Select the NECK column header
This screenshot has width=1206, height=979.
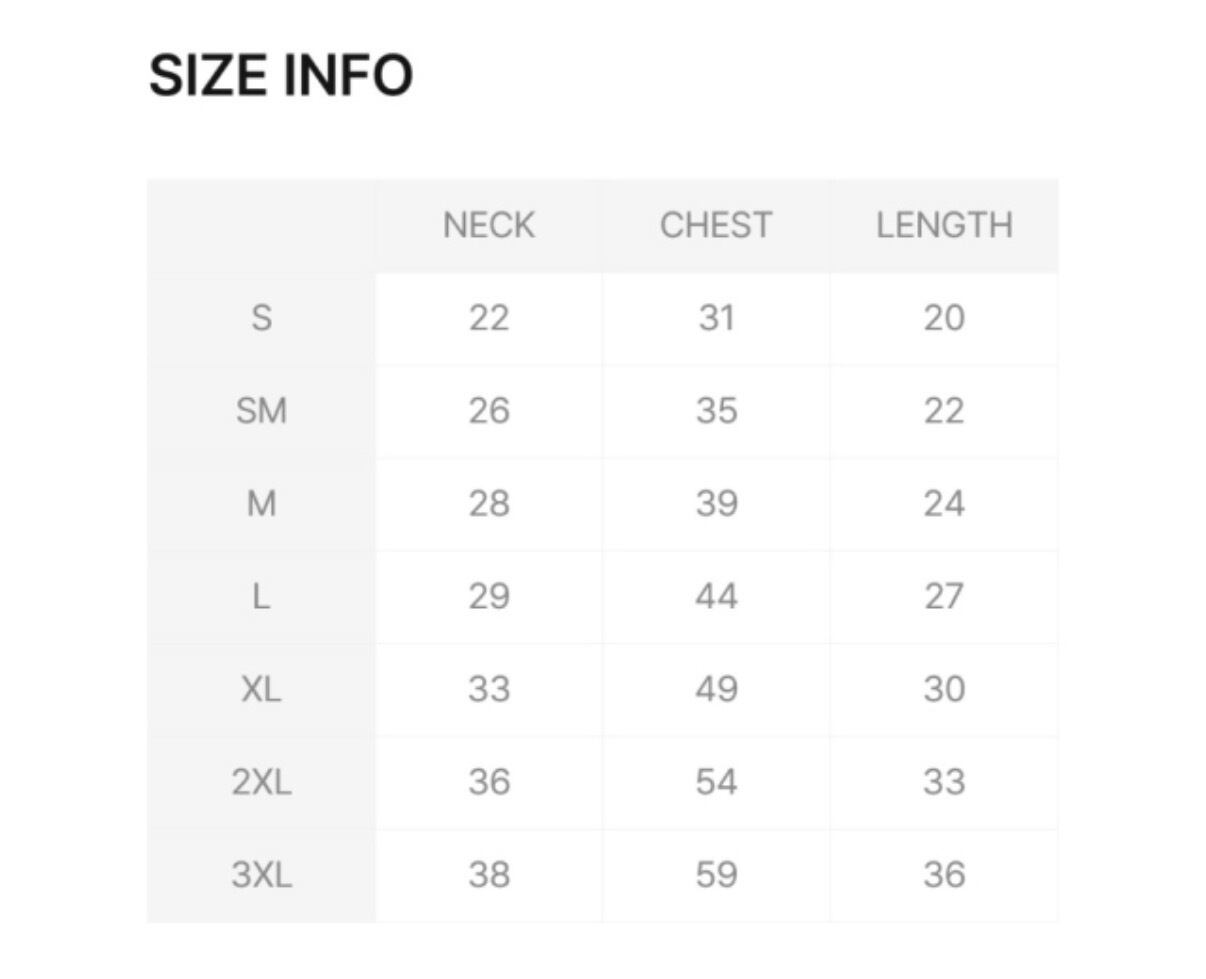click(x=489, y=225)
